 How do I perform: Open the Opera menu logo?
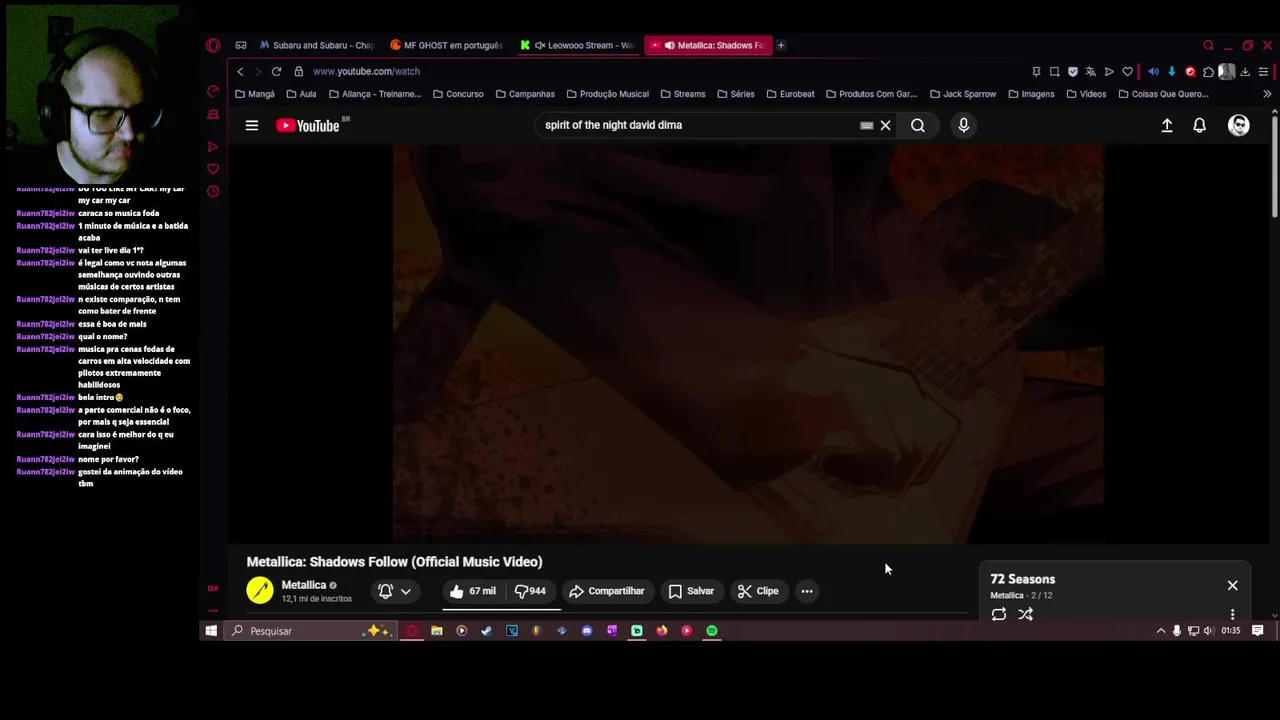point(213,45)
